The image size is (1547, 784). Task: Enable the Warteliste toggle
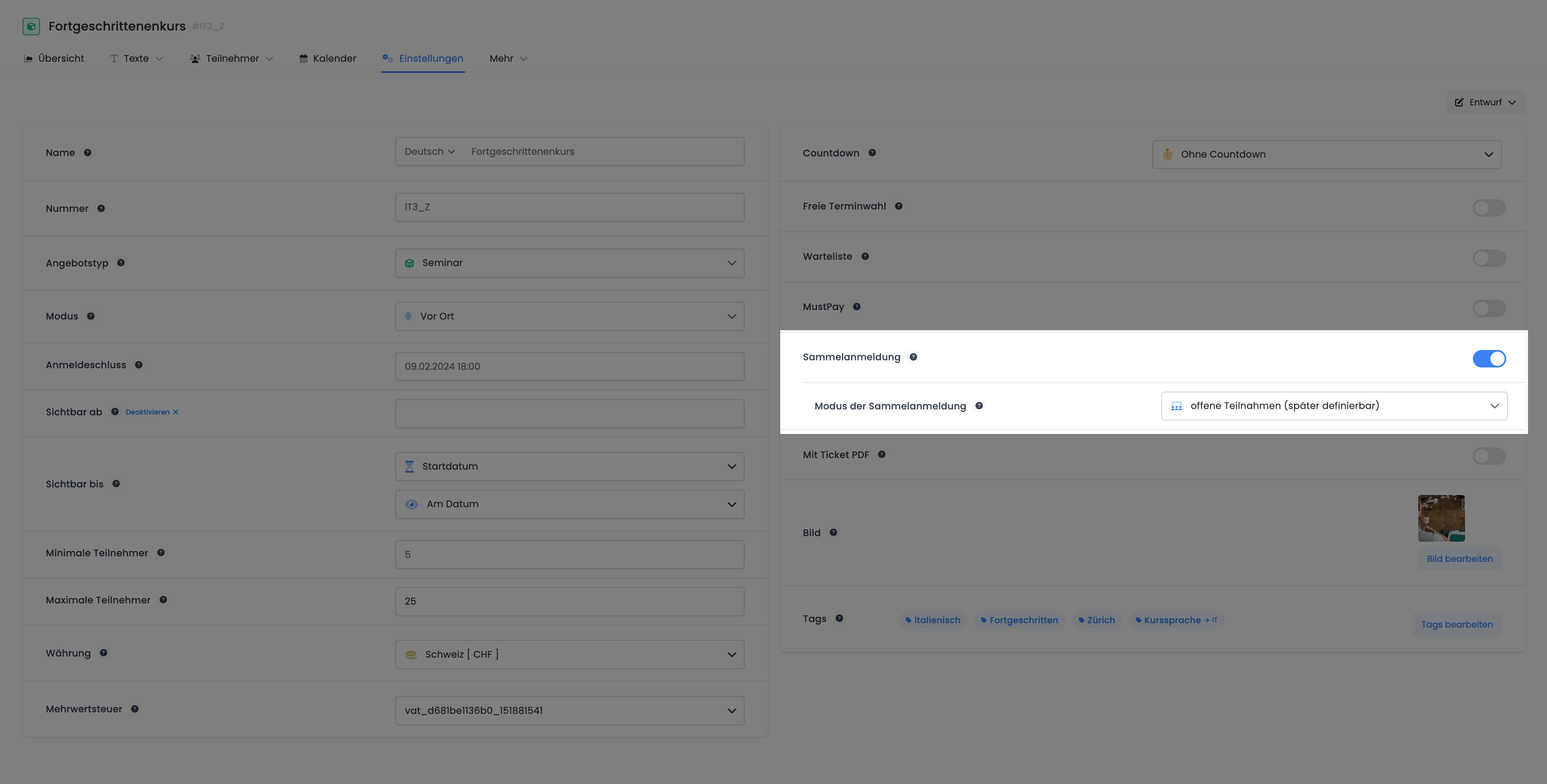(x=1489, y=258)
